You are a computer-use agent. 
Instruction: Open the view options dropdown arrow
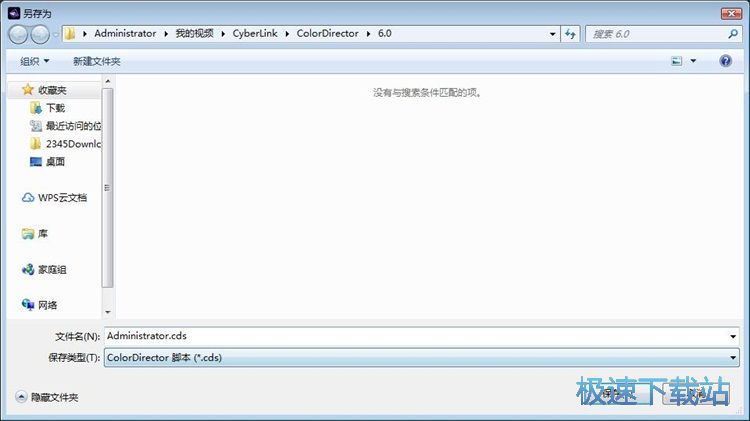tap(693, 61)
